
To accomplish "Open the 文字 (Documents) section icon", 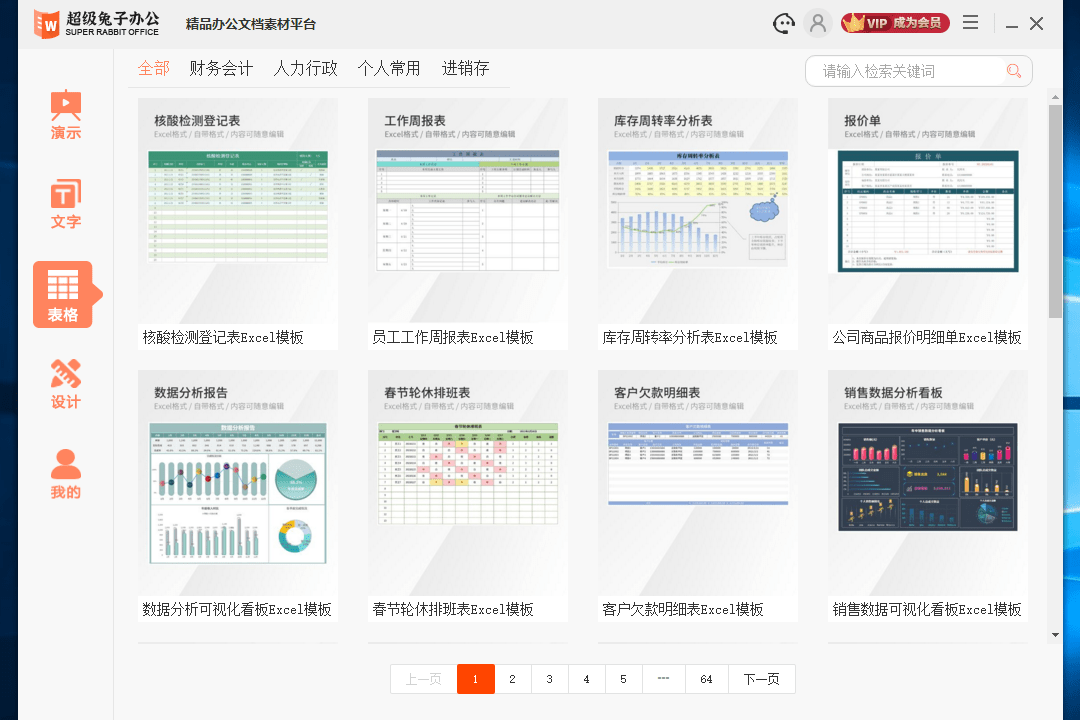I will [x=66, y=203].
